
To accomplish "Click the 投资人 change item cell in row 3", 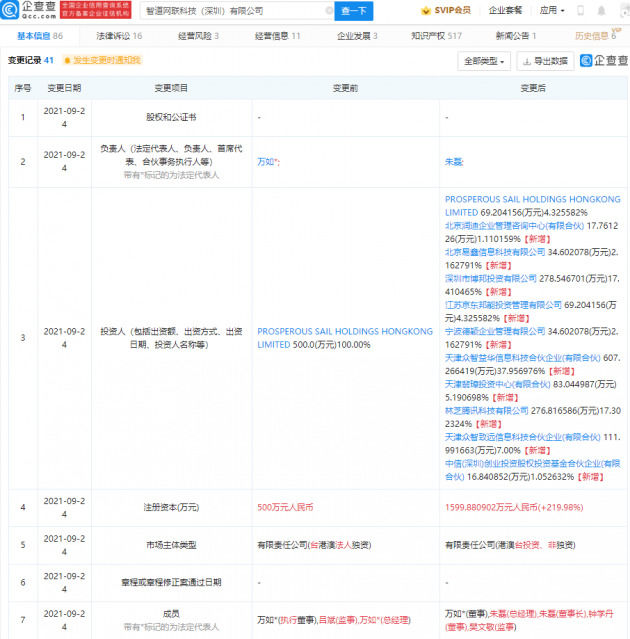I will pos(171,338).
